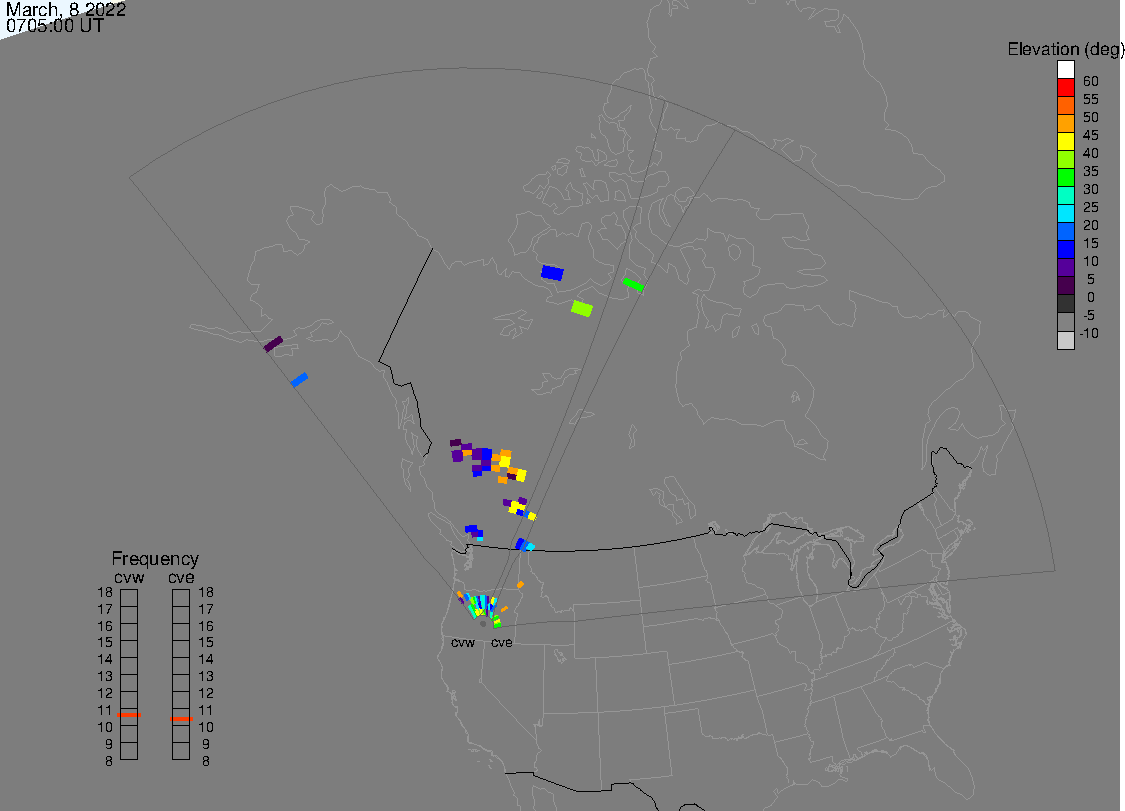The height and width of the screenshot is (811, 1125).
Task: Click the 'Frequency' heading
Action: point(155,558)
